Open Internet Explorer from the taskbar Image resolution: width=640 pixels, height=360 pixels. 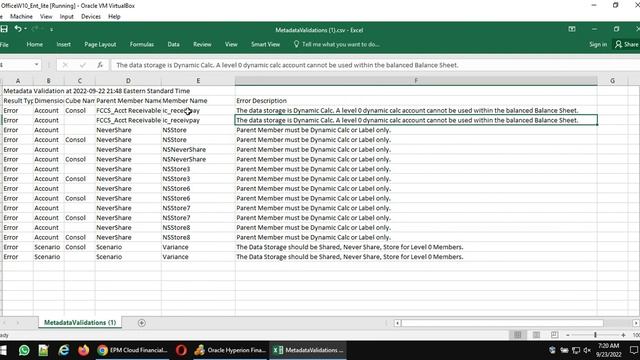pyautogui.click(x=64, y=350)
